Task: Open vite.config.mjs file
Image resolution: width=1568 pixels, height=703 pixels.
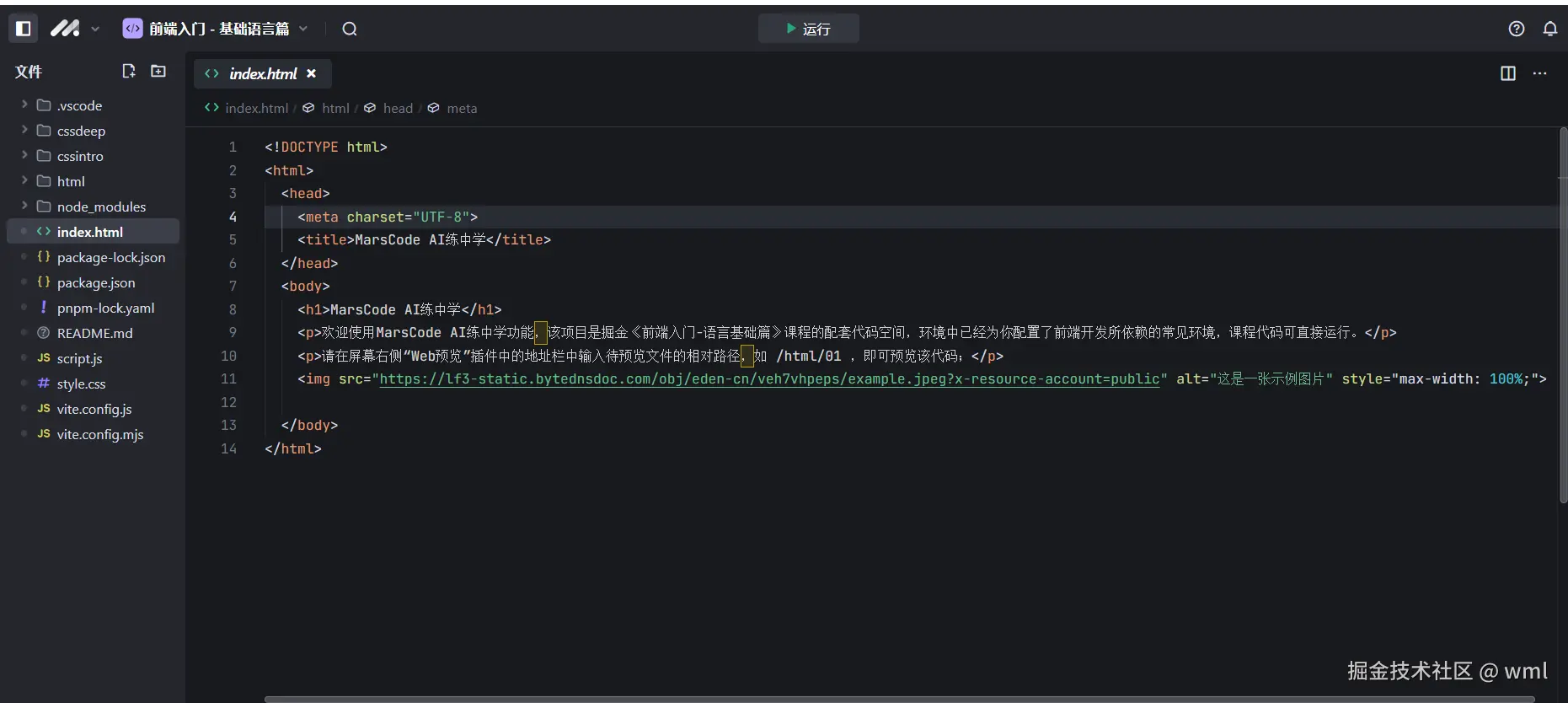Action: pyautogui.click(x=93, y=434)
